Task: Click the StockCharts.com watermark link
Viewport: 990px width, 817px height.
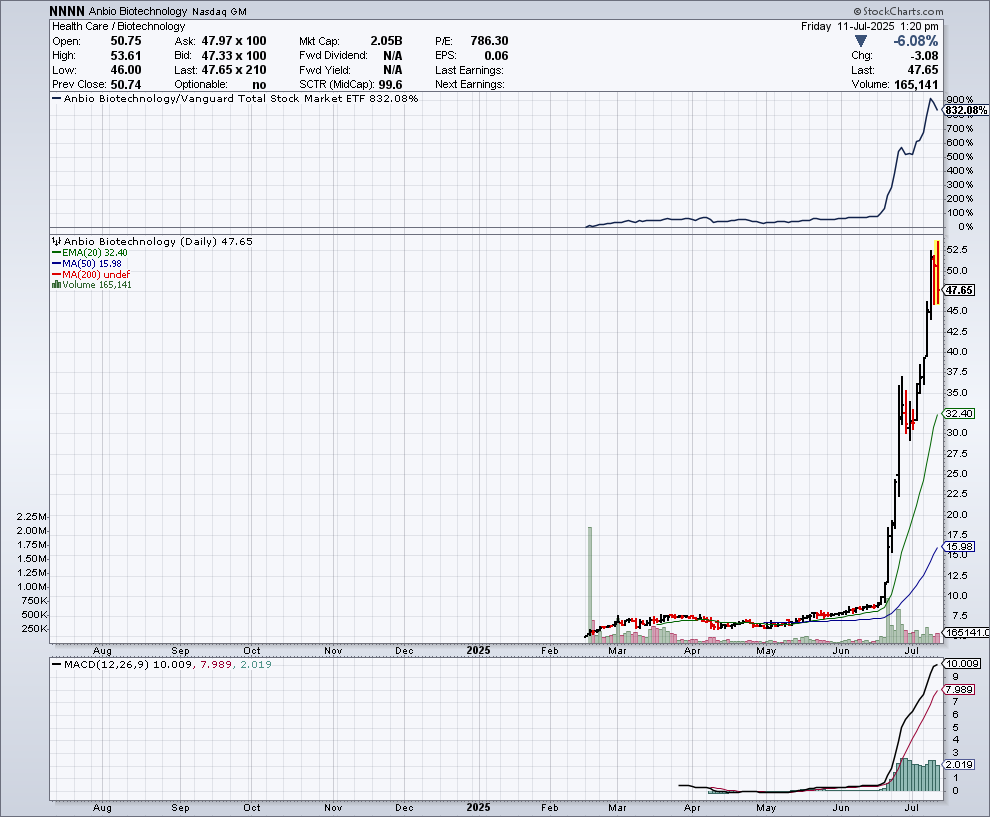Action: point(898,11)
